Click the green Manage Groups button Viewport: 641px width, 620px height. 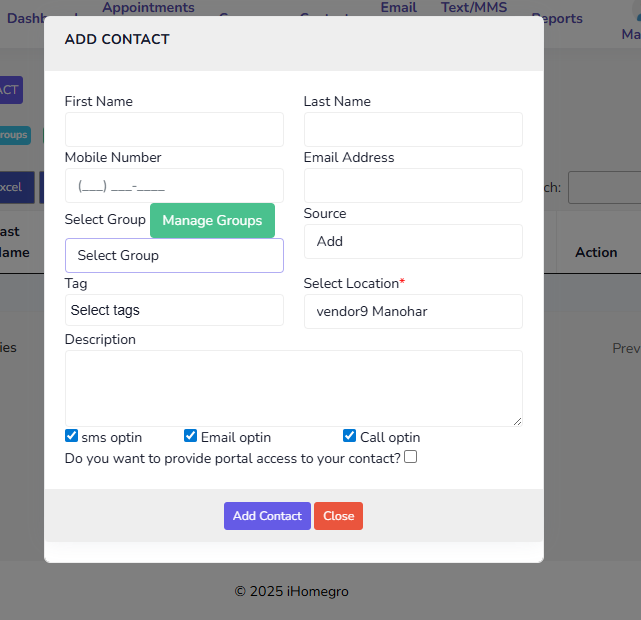click(212, 220)
